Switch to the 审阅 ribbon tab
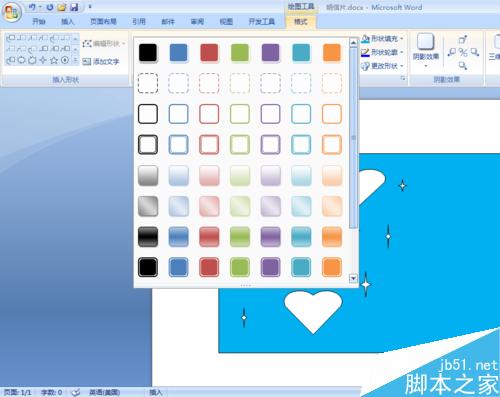The width and height of the screenshot is (500, 397). coord(197,22)
